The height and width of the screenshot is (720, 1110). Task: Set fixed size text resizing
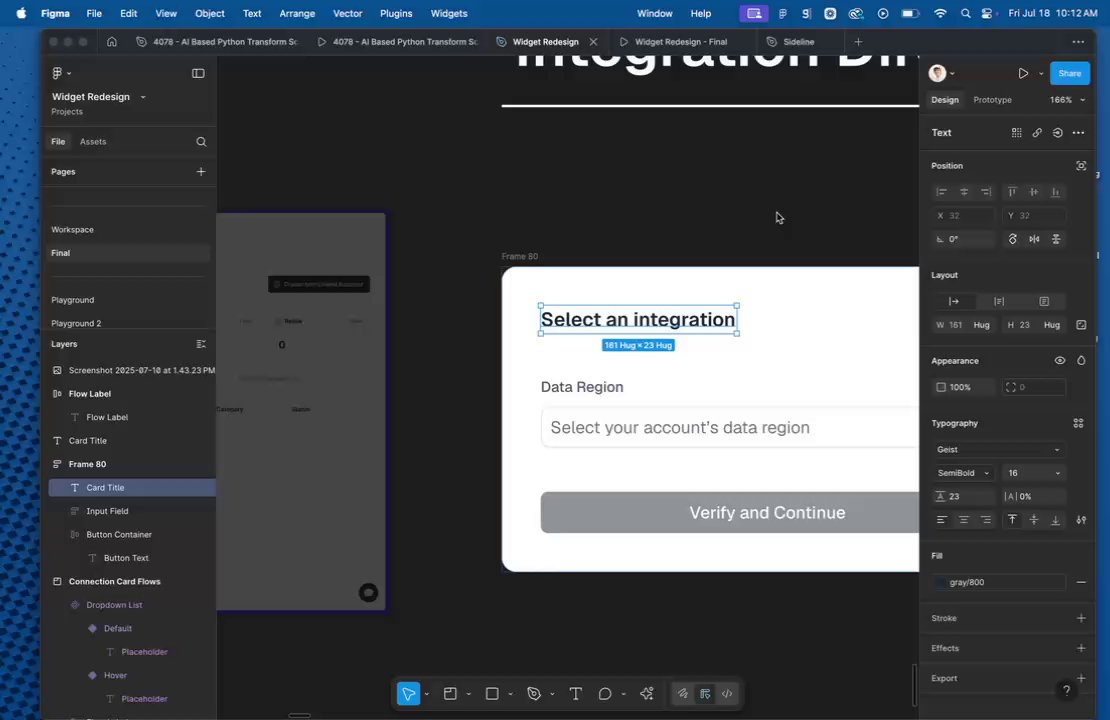point(1044,302)
